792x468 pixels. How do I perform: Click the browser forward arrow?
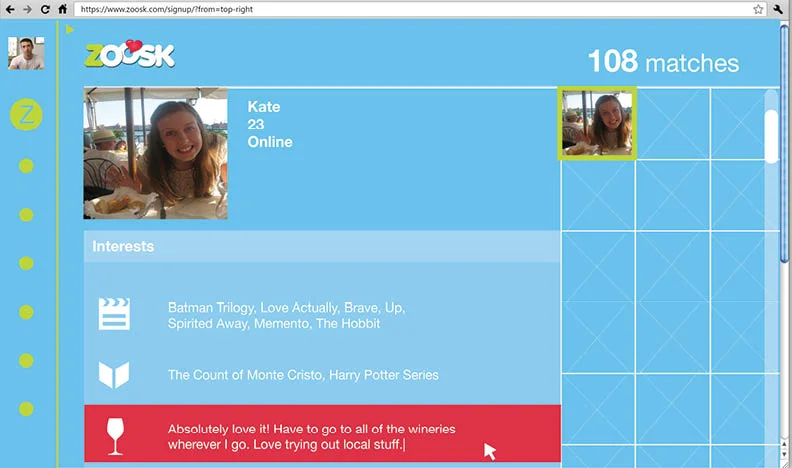(x=27, y=9)
